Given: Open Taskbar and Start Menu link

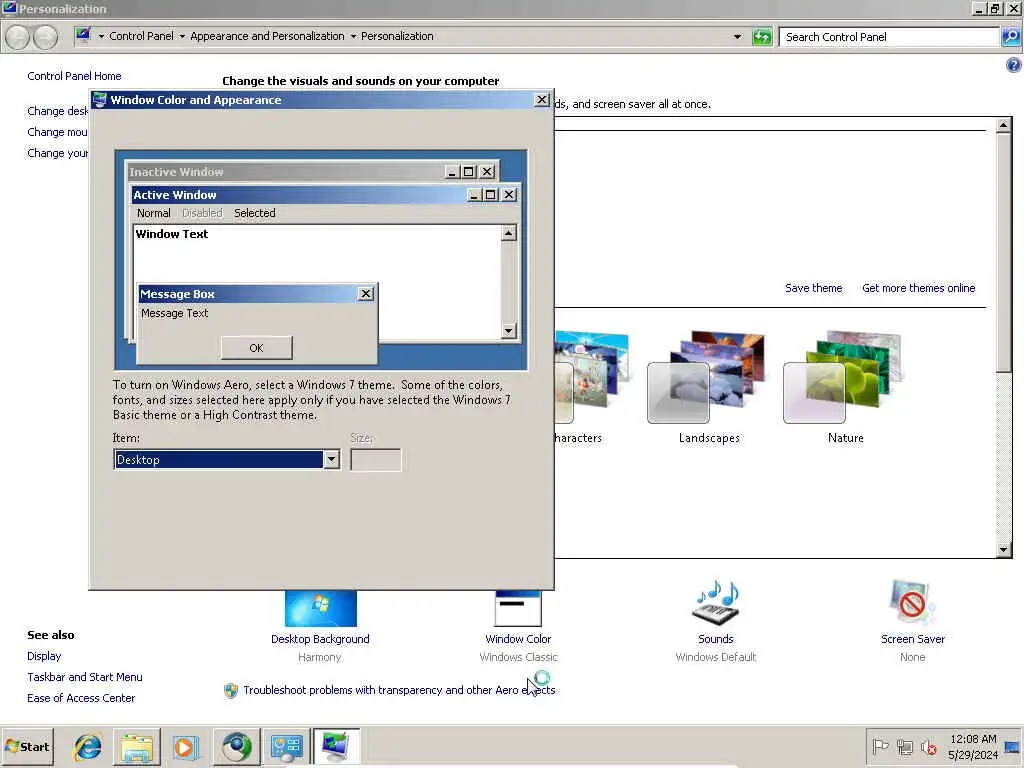Looking at the screenshot, I should coord(85,677).
